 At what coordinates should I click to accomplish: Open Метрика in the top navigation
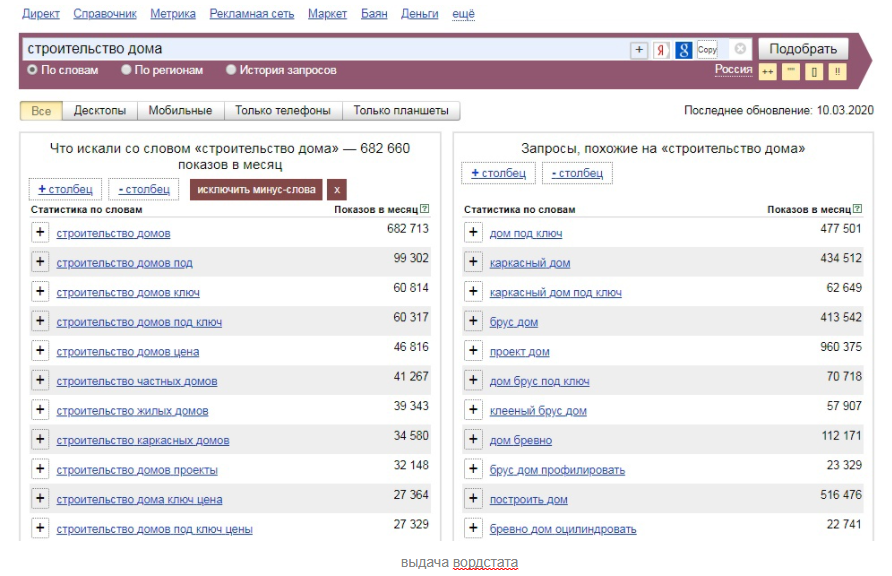point(173,14)
